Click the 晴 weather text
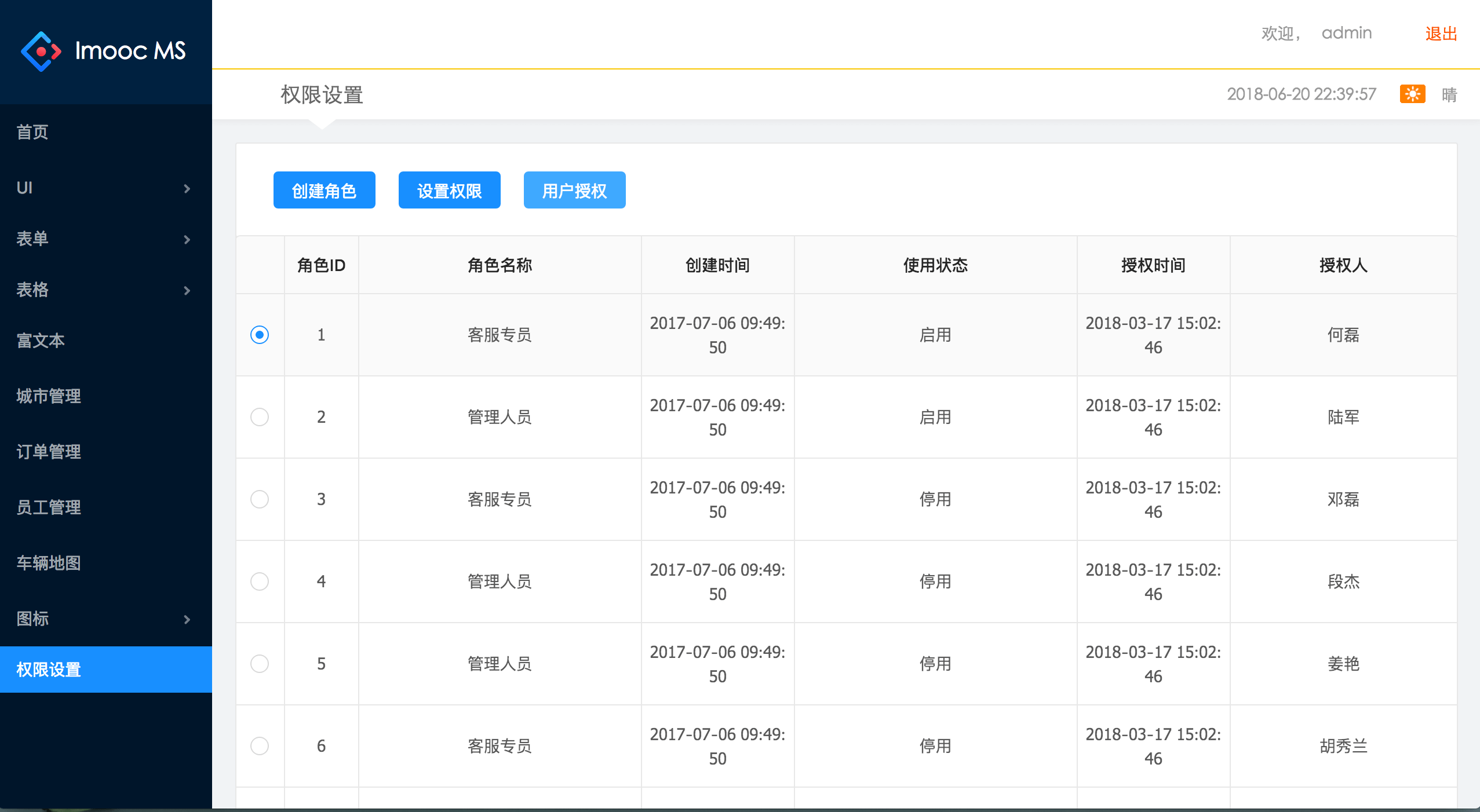The width and height of the screenshot is (1480, 812). pyautogui.click(x=1449, y=94)
